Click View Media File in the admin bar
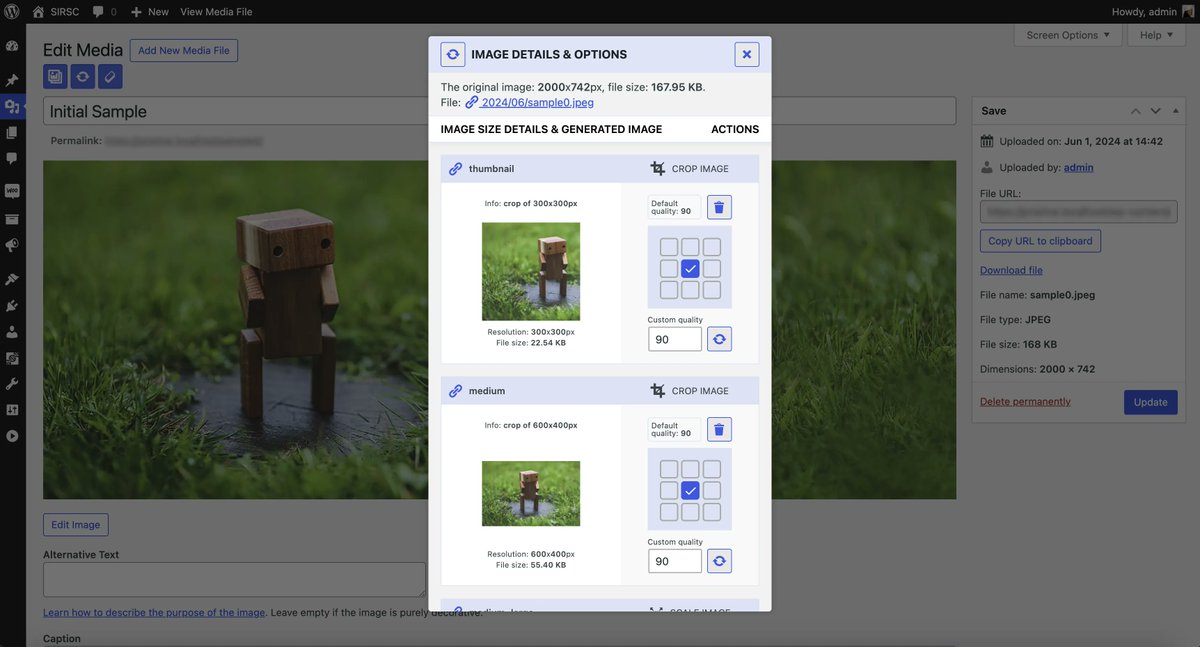This screenshot has width=1200, height=647. click(x=214, y=11)
